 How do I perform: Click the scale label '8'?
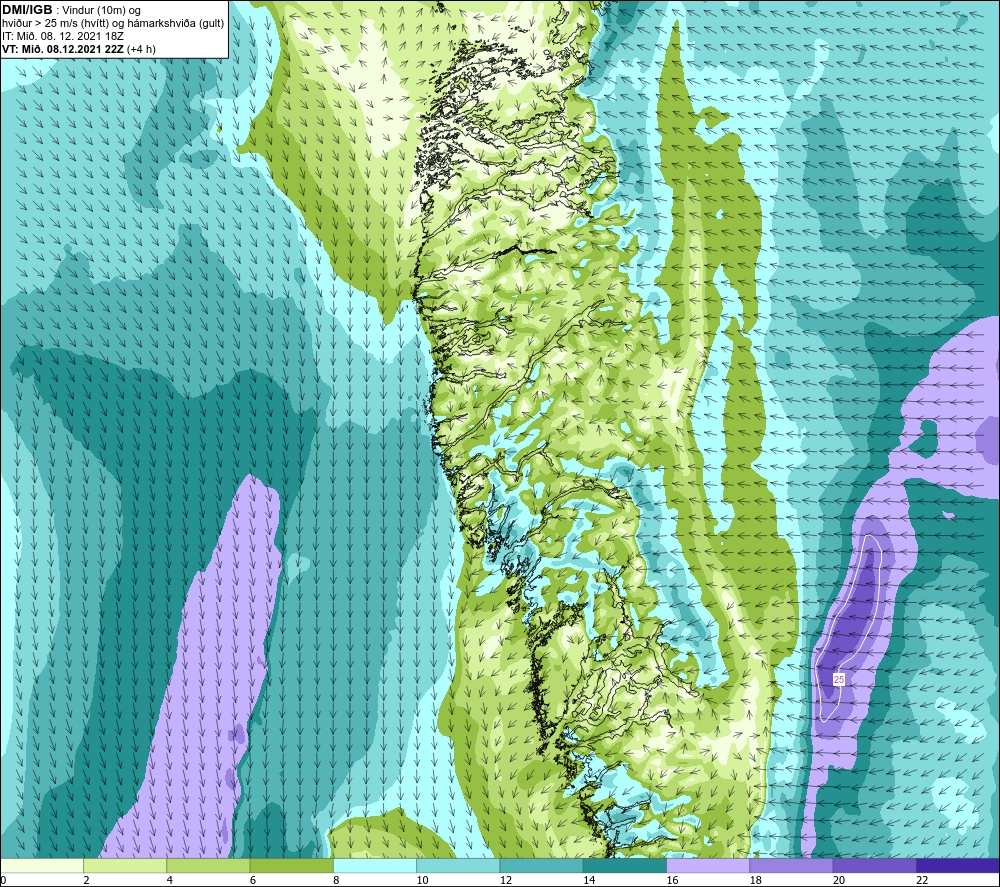point(336,880)
